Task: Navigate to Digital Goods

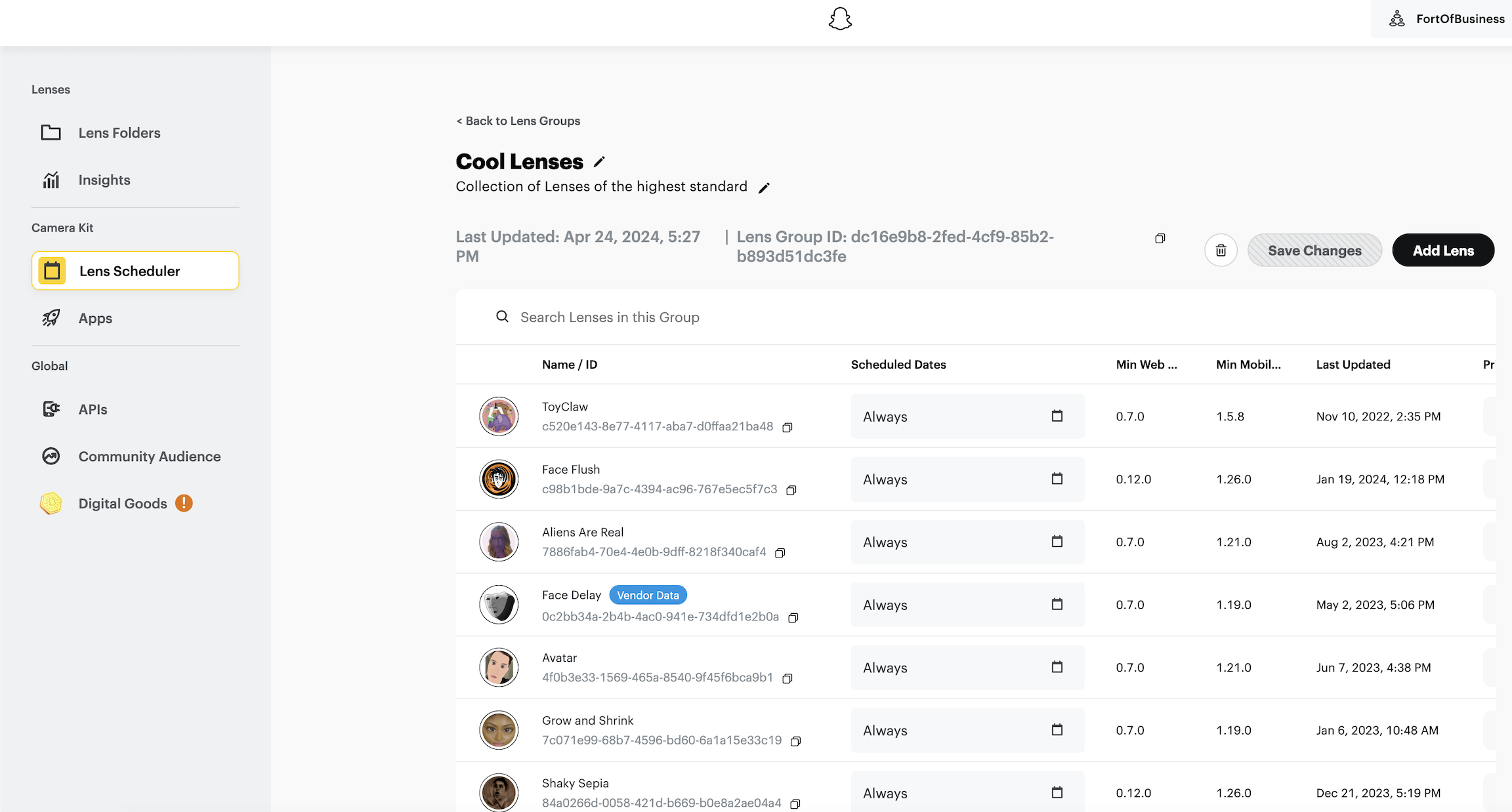Action: click(122, 504)
